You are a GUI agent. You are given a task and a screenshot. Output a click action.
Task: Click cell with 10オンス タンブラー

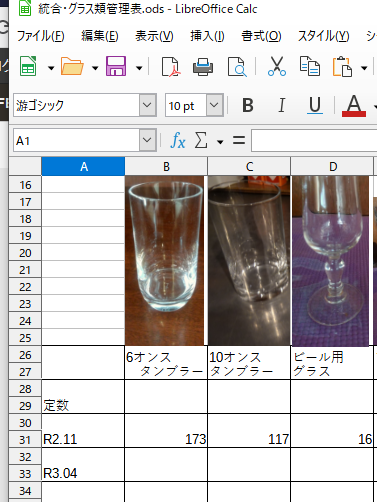[249, 363]
